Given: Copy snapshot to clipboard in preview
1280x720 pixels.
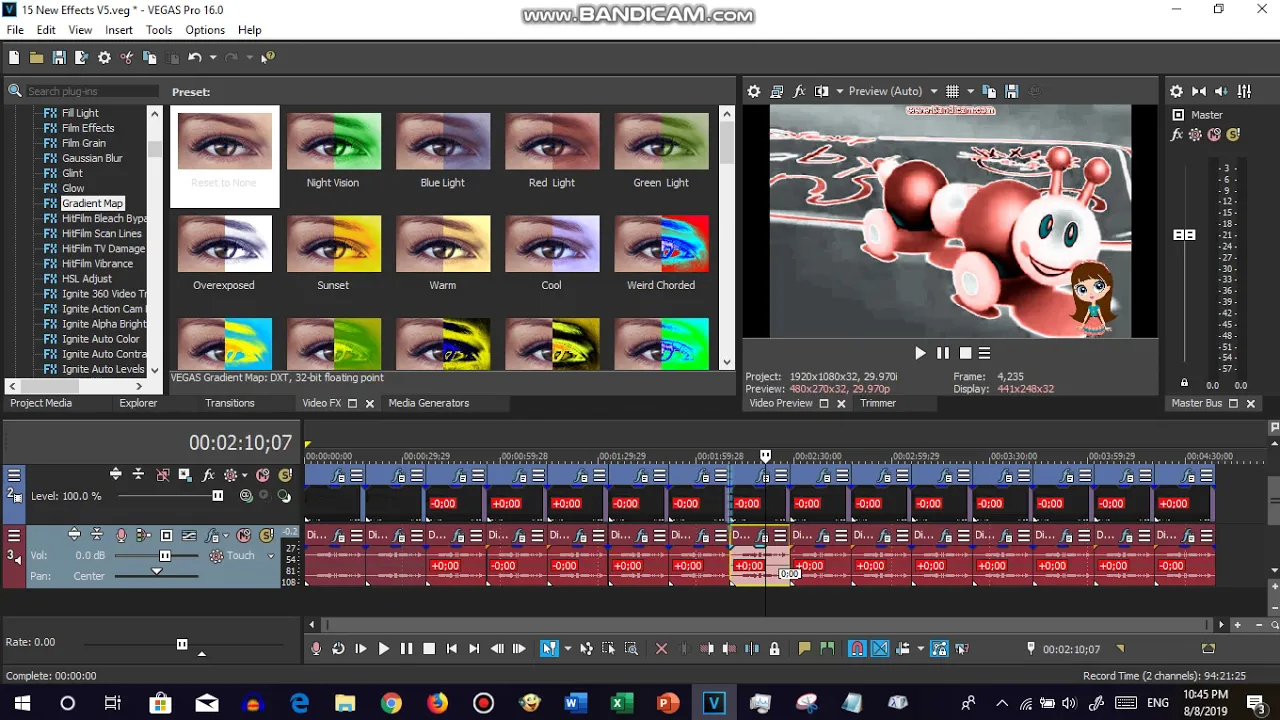Looking at the screenshot, I should [x=989, y=91].
